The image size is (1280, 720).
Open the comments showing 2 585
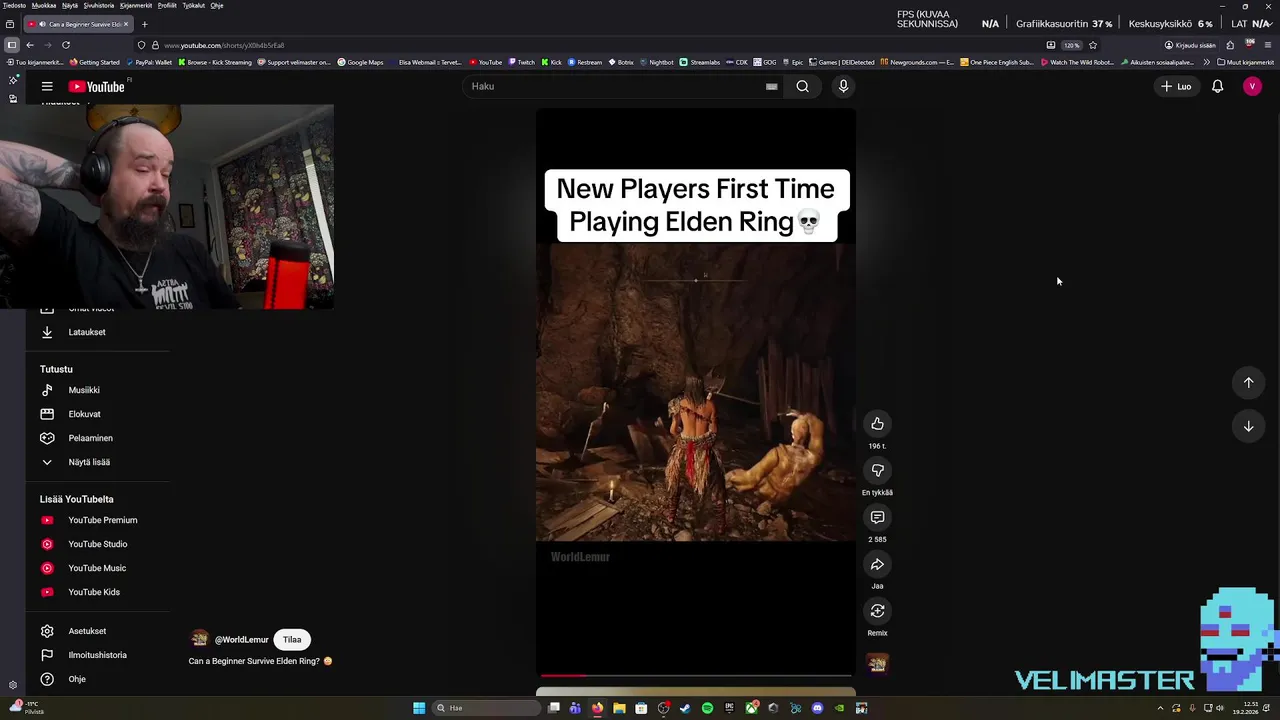(877, 517)
